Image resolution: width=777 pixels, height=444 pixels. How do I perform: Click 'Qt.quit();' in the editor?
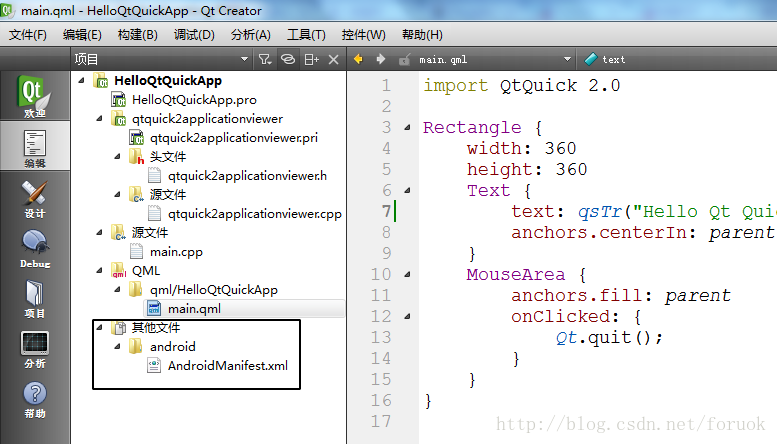tap(609, 337)
